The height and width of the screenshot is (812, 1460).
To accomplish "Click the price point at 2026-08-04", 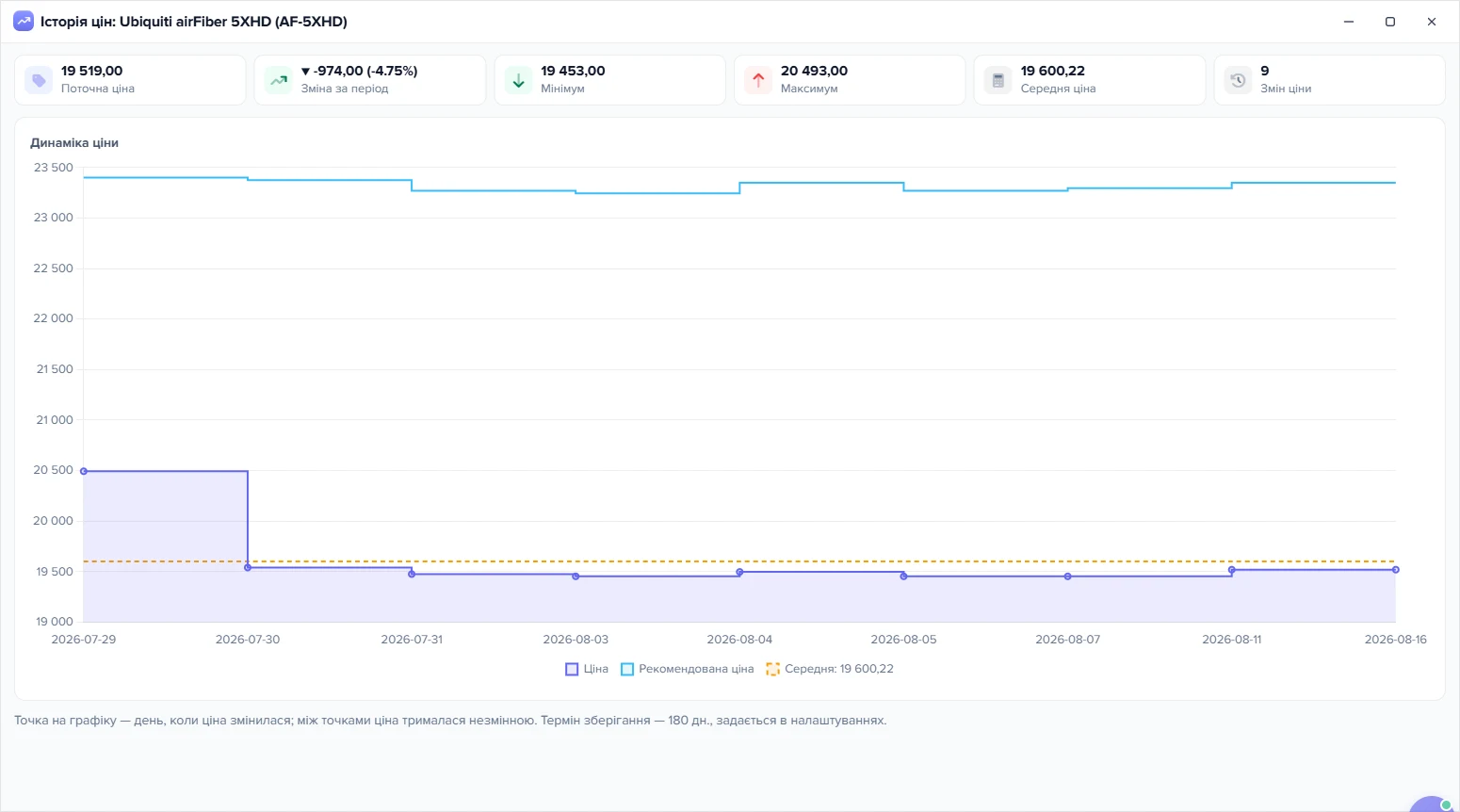I will tap(739, 572).
